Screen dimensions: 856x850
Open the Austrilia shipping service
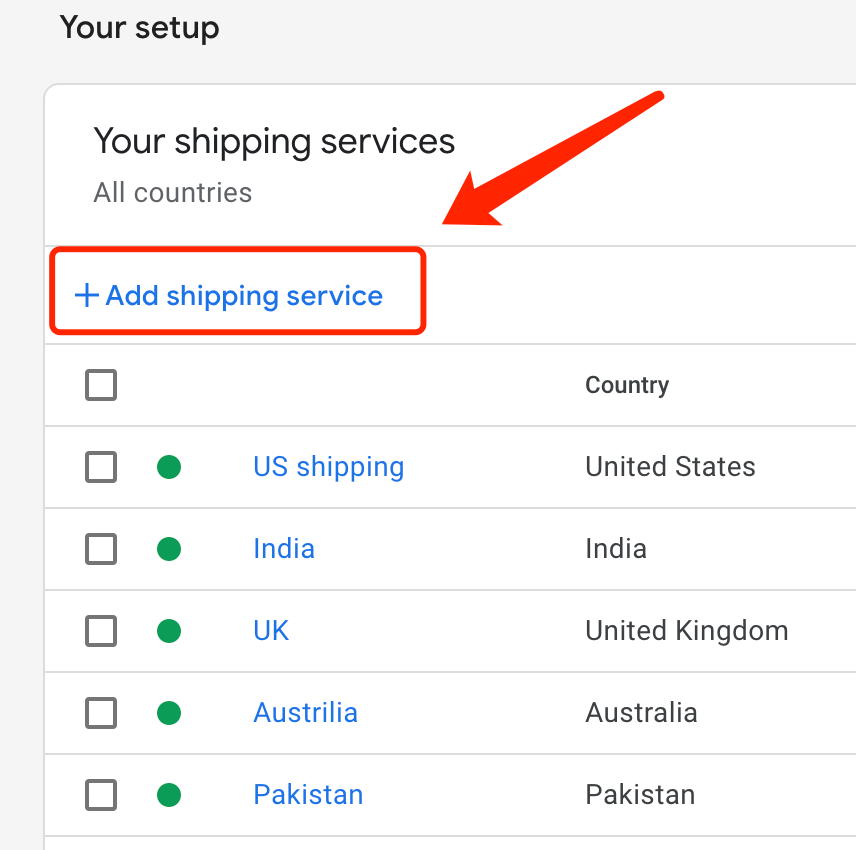[x=305, y=713]
